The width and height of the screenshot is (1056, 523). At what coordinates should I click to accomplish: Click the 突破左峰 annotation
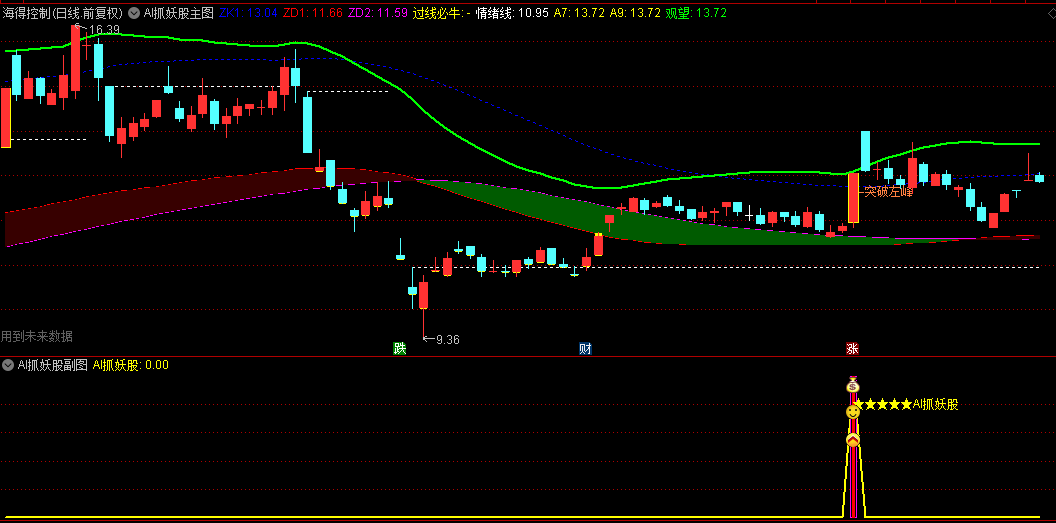pos(889,192)
